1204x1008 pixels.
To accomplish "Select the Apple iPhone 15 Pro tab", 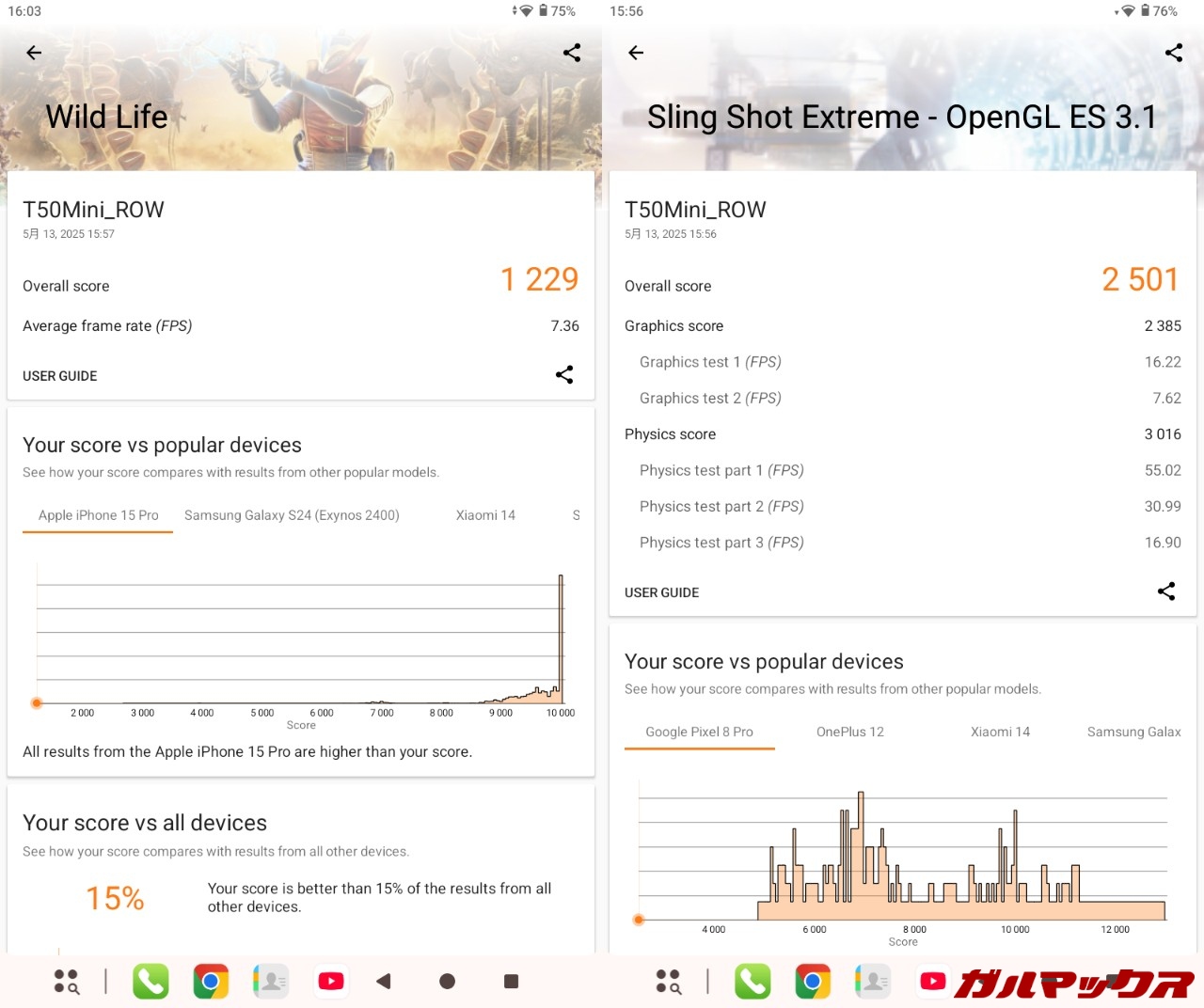I will point(98,515).
